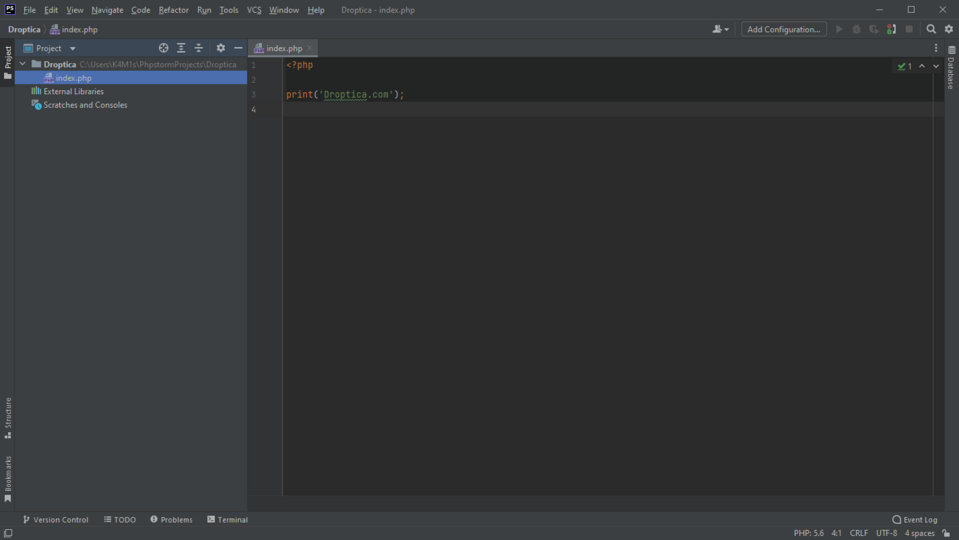Open IDE settings gear in toolbar
The image size is (959, 540).
tap(949, 29)
